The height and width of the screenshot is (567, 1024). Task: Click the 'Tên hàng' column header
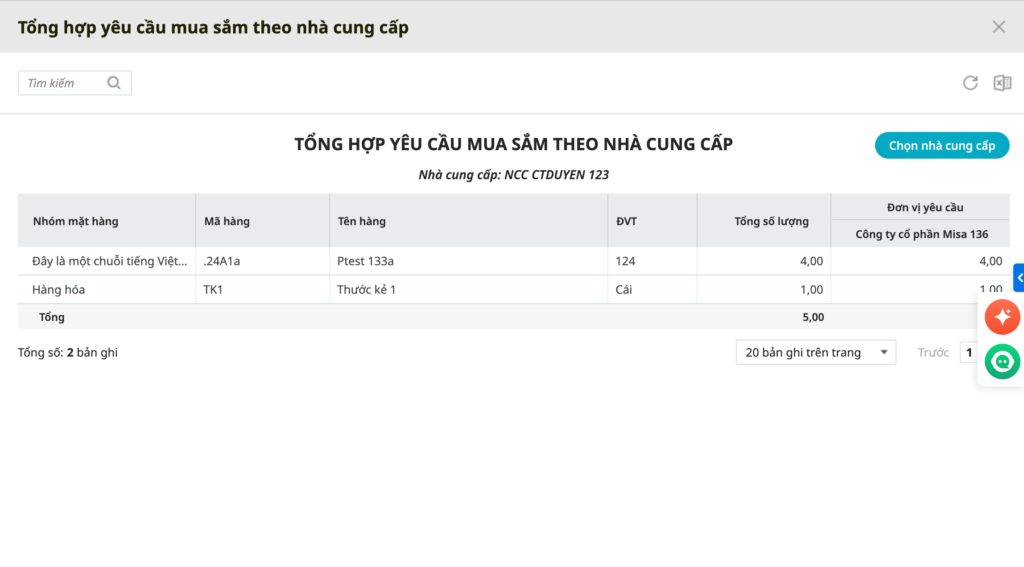(x=362, y=221)
